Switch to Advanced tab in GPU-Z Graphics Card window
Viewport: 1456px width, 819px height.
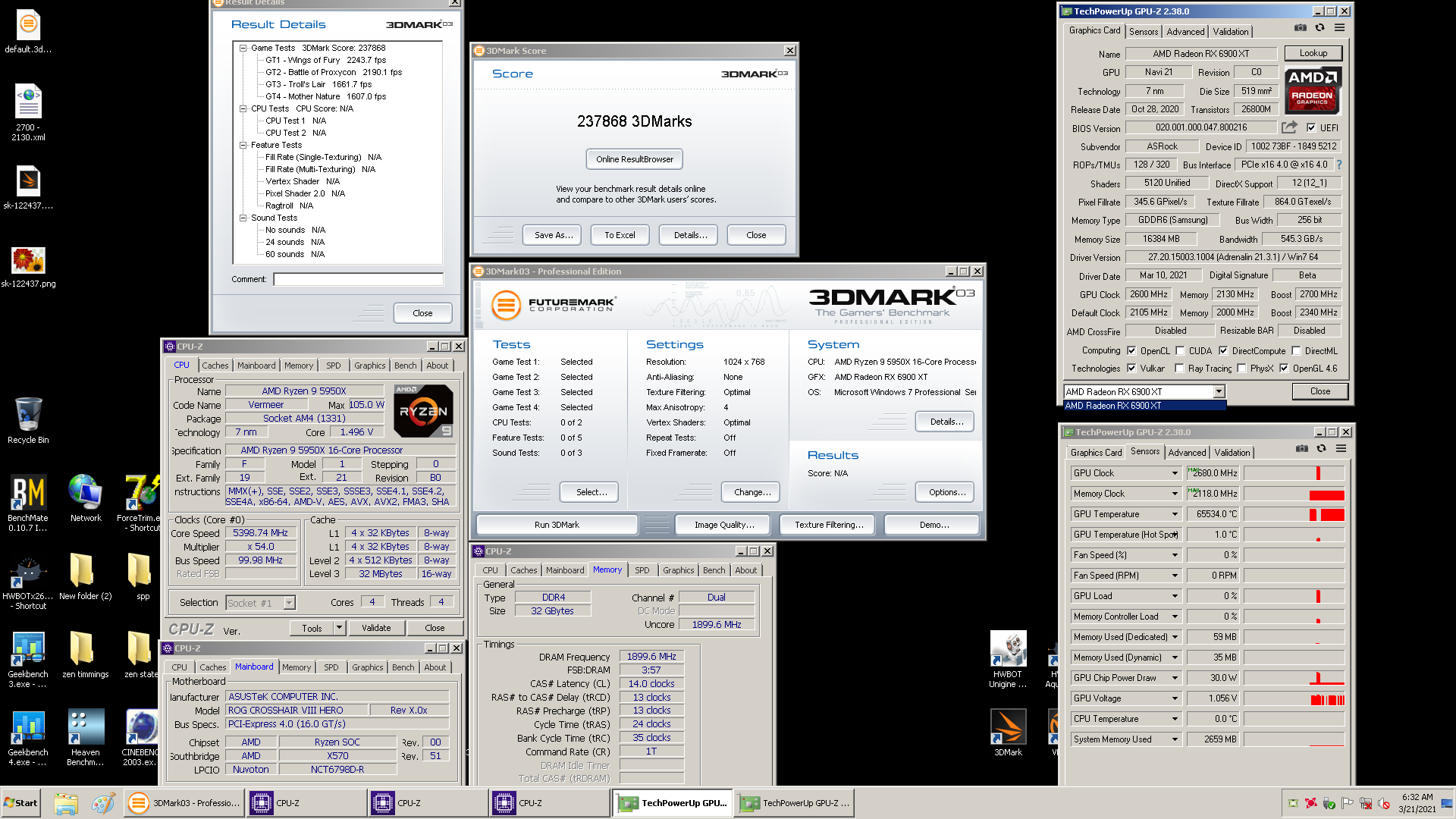coord(1185,31)
